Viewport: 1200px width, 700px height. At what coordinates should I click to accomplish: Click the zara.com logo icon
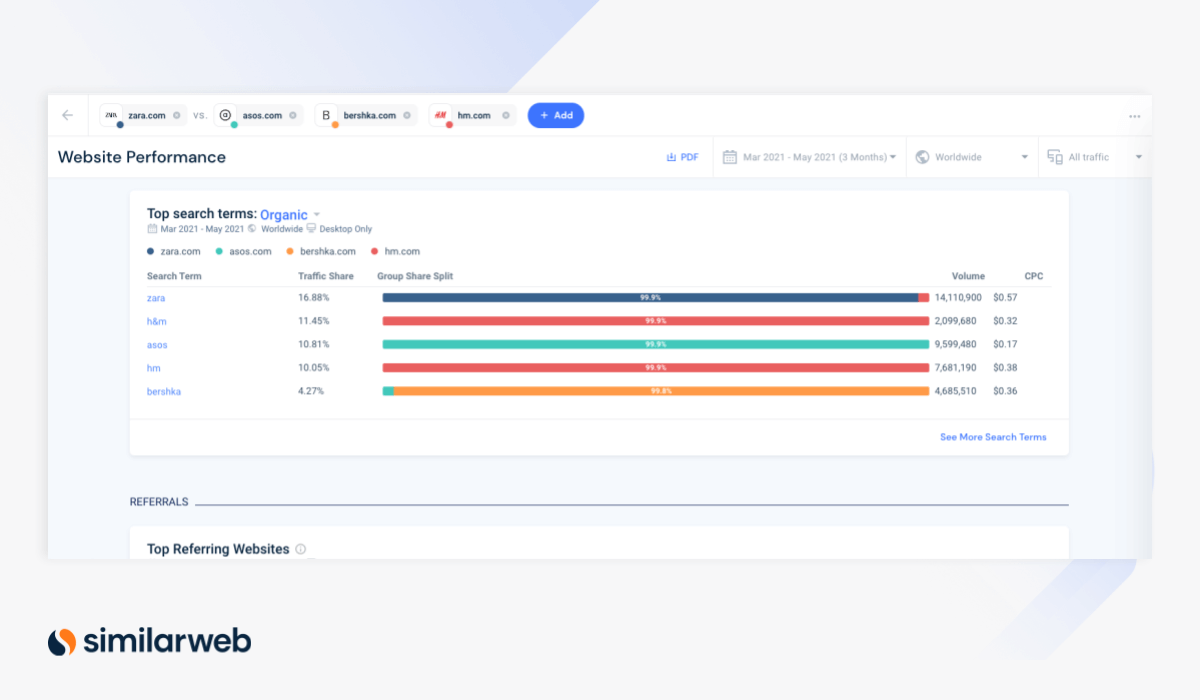[112, 115]
